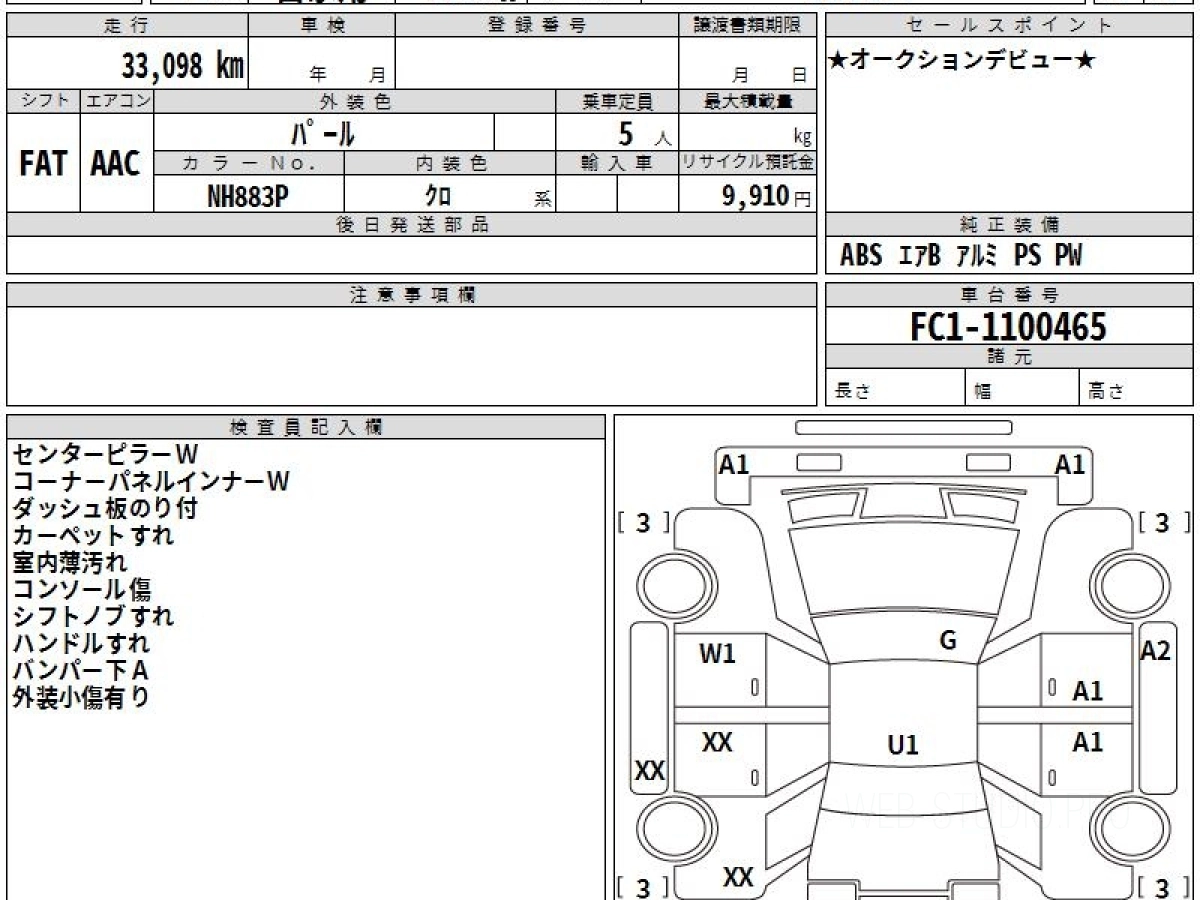
Task: Select the シフト label
Action: (x=43, y=101)
